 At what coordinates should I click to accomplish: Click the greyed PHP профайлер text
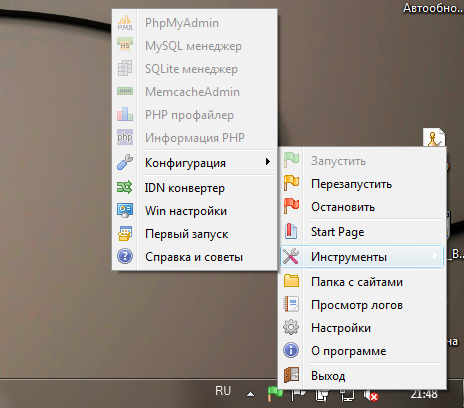click(189, 115)
